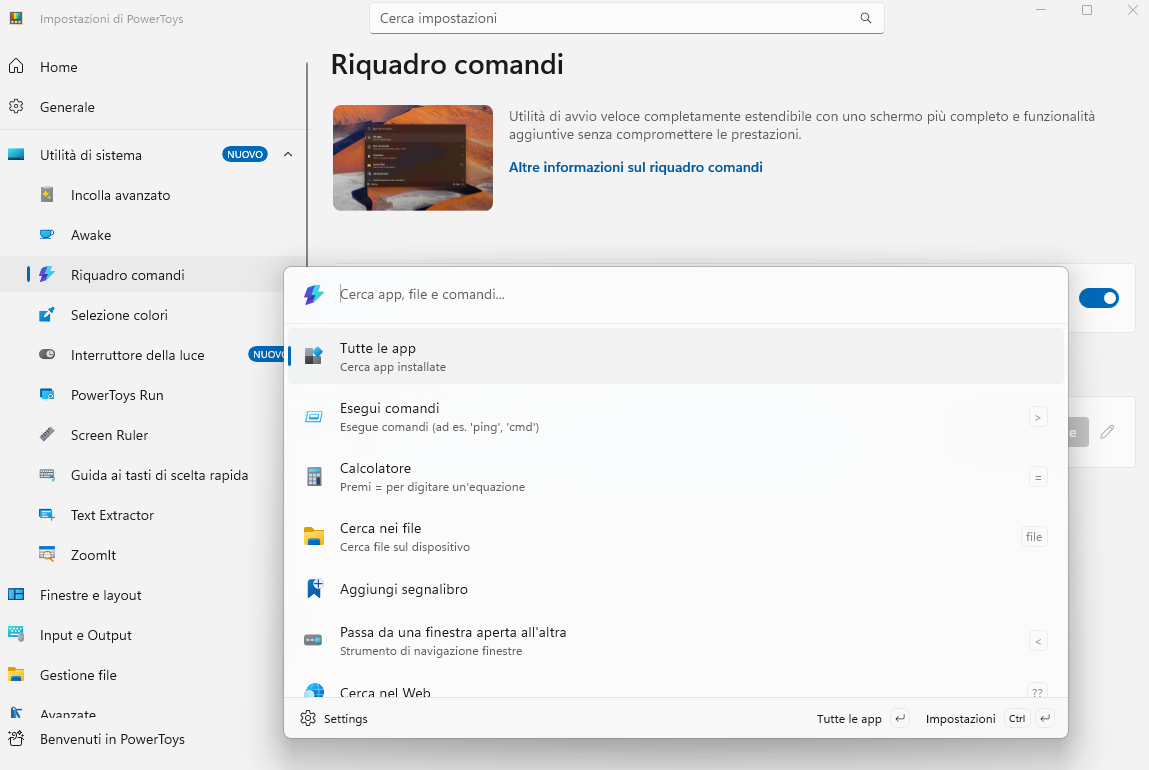Open the Generale settings page

[67, 107]
